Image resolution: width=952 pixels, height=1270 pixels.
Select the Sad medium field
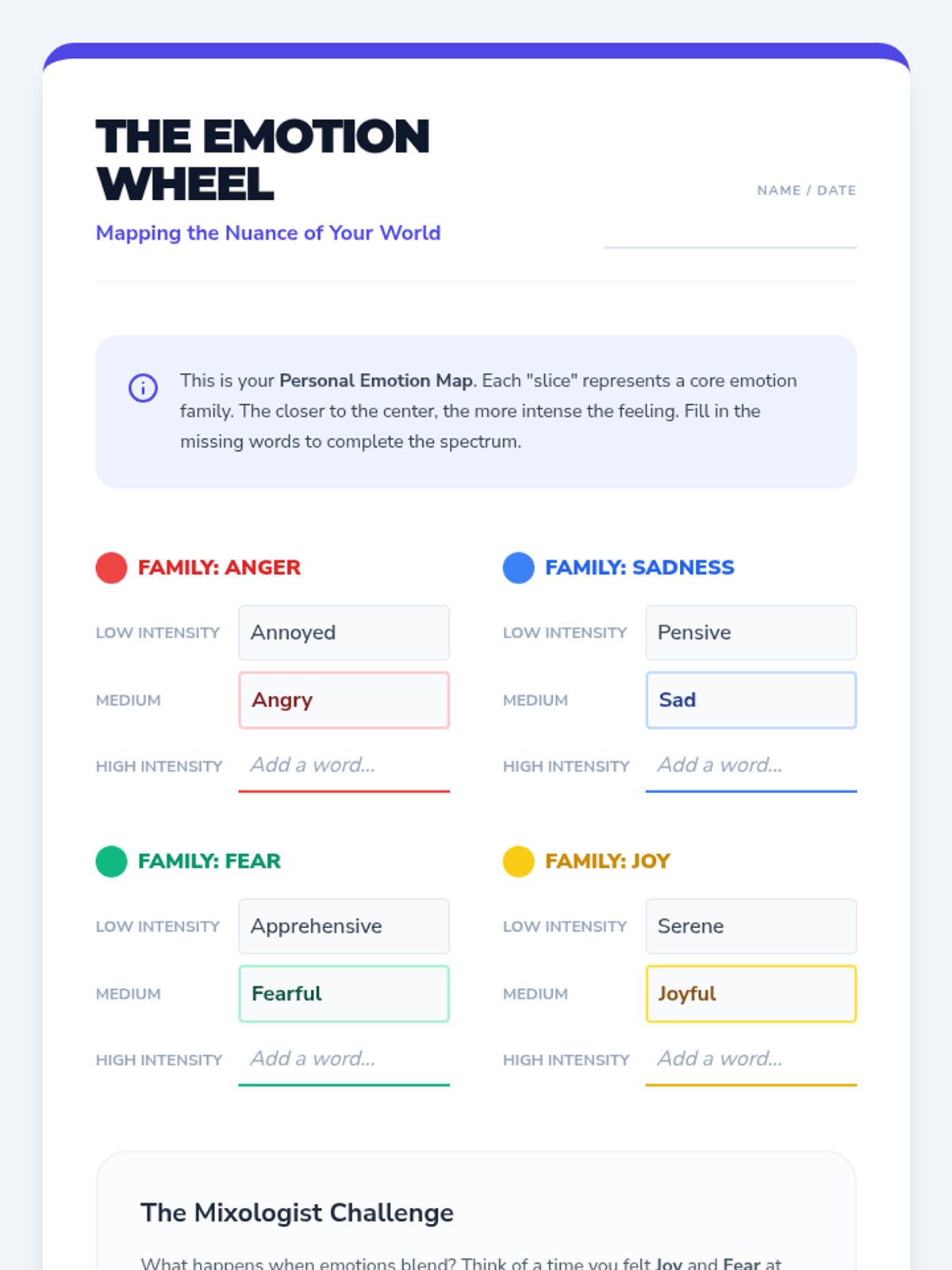click(x=750, y=700)
